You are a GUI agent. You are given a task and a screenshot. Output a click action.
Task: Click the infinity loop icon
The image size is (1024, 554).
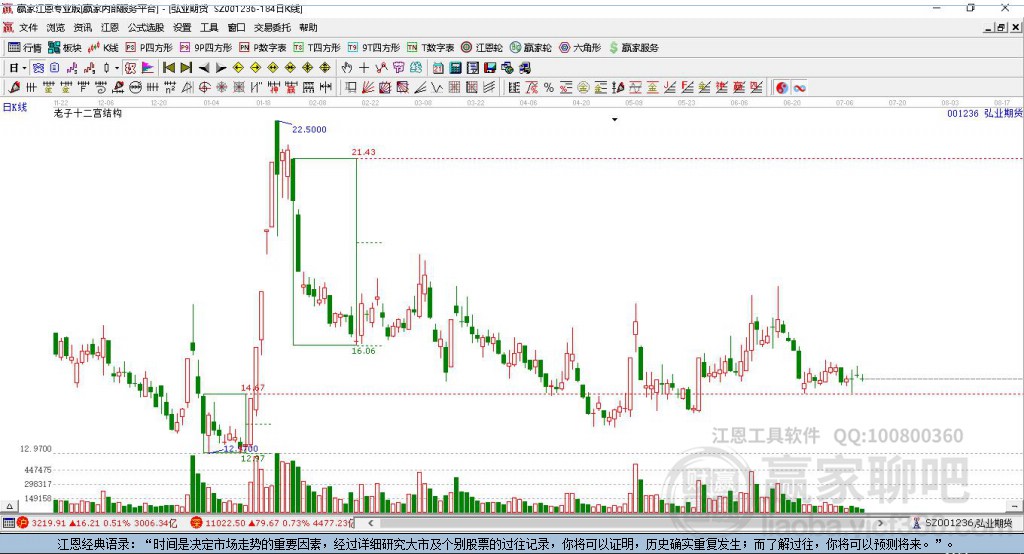799,88
